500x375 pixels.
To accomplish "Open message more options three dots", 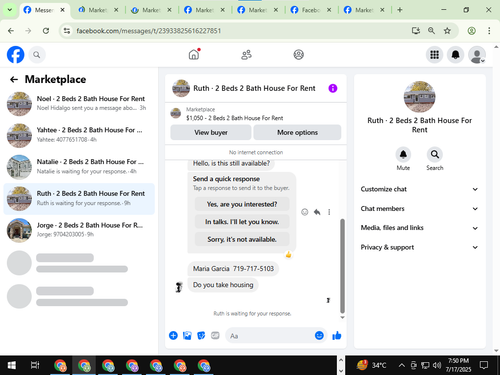I will 329,212.
